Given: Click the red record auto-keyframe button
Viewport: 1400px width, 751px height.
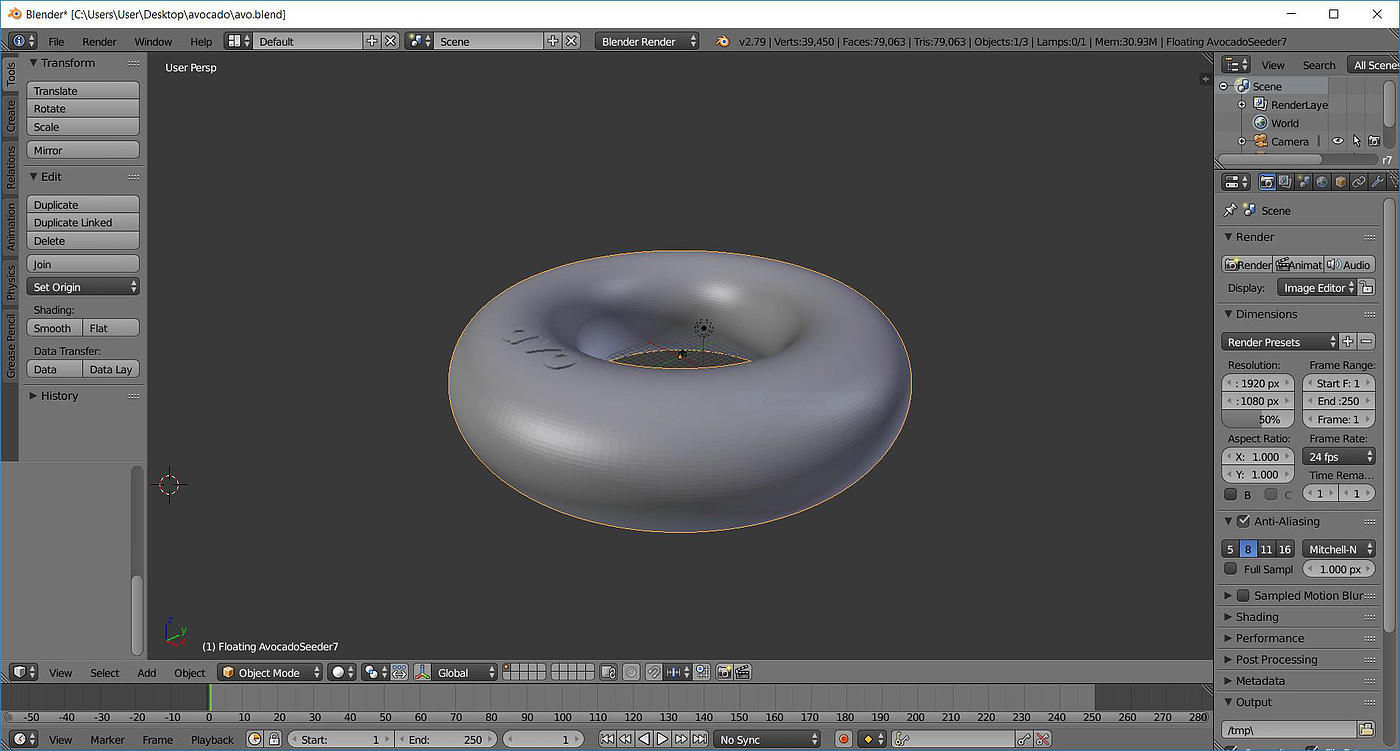Looking at the screenshot, I should coord(843,740).
